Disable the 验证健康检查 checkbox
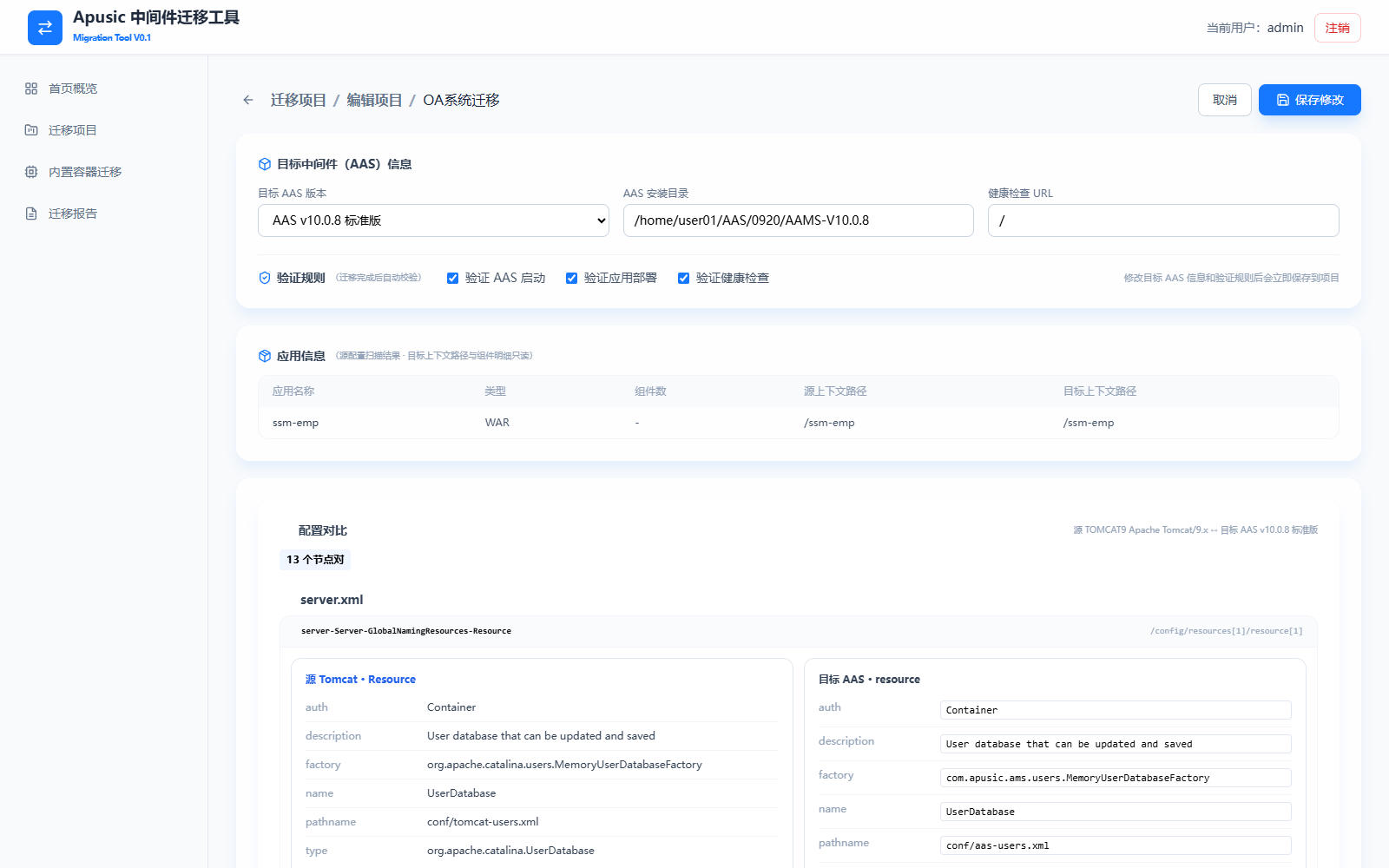 coord(683,279)
